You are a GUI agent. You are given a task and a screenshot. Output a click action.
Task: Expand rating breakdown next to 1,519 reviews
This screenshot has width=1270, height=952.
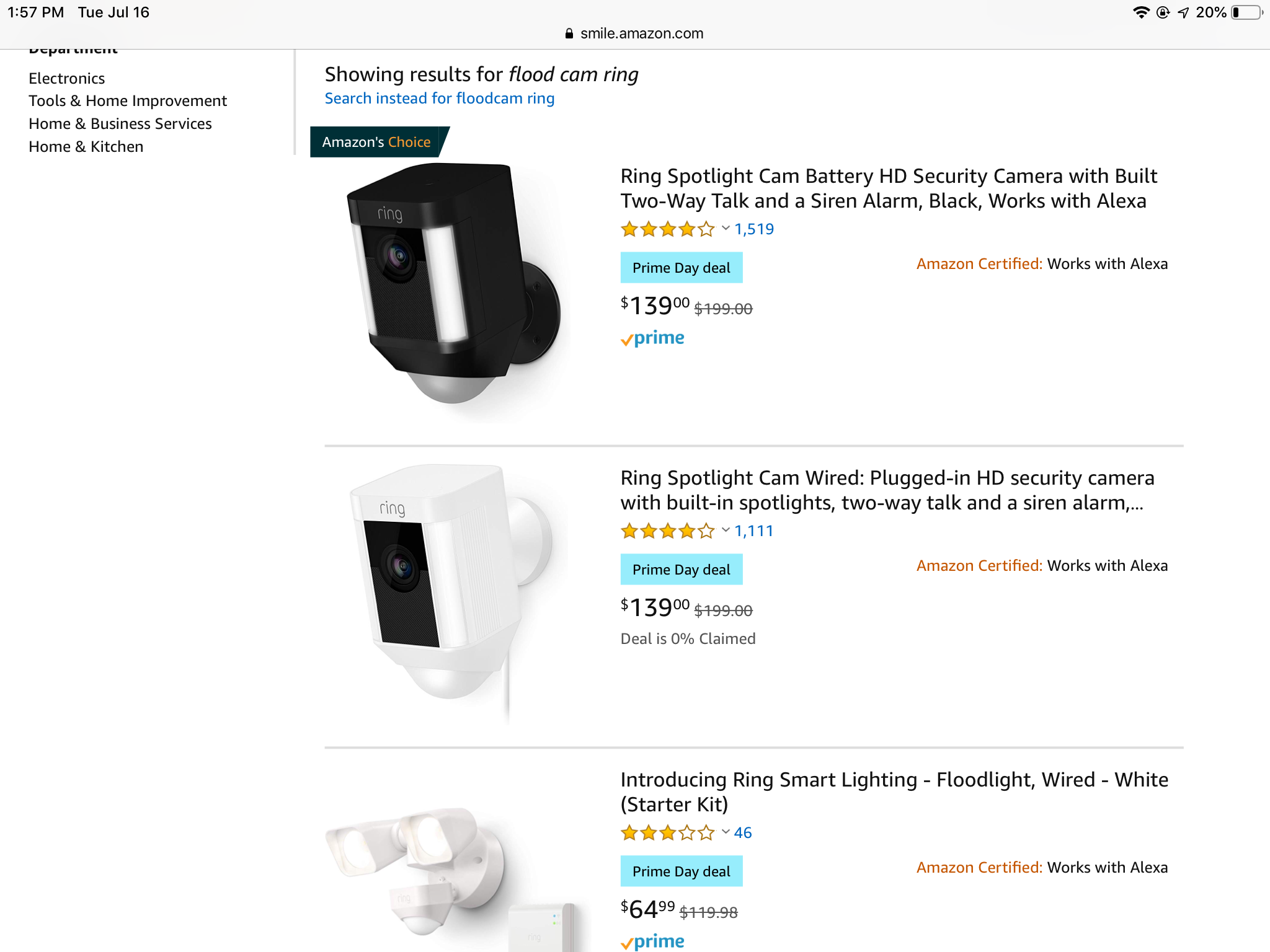(x=726, y=229)
